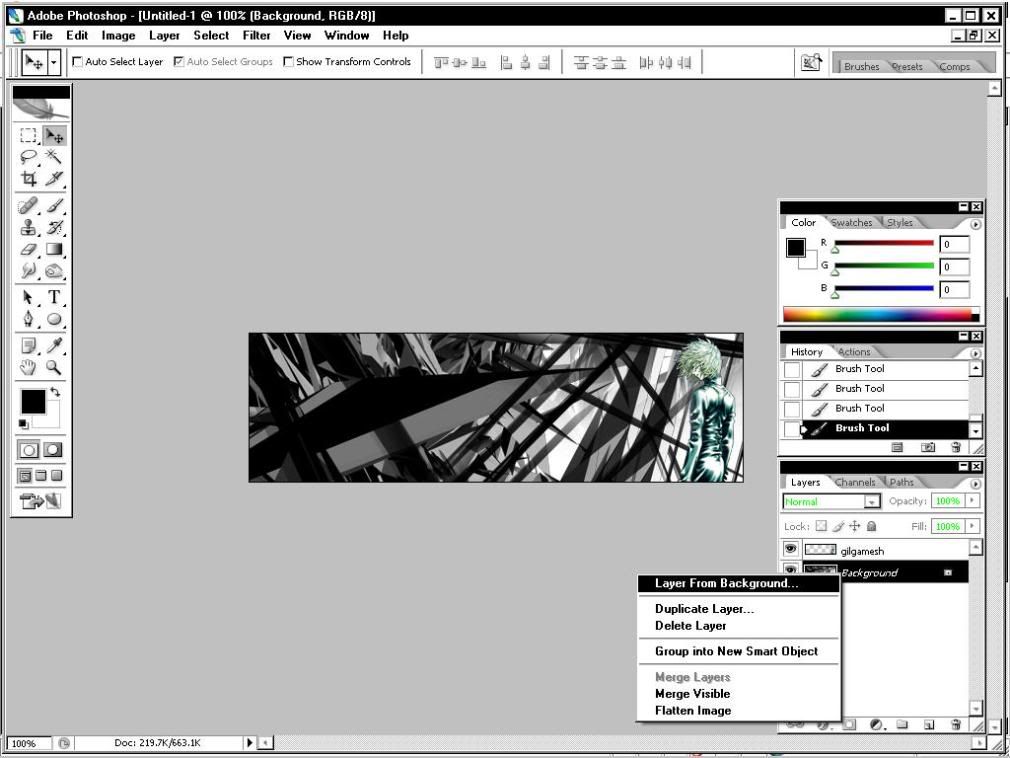The height and width of the screenshot is (758, 1010).
Task: Enable Show Transform Controls checkbox
Action: point(289,62)
